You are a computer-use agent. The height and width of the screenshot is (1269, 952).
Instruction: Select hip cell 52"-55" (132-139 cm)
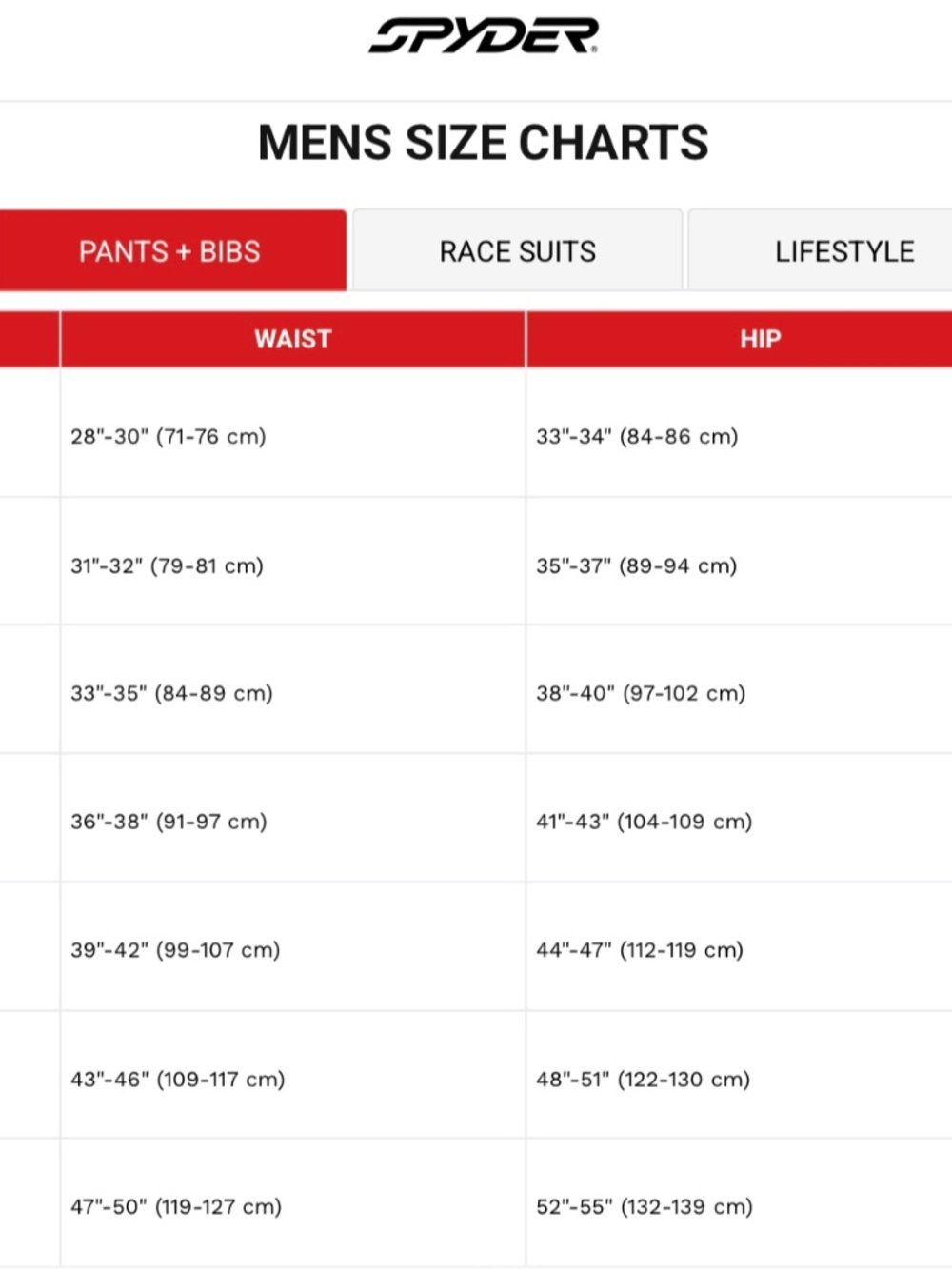(x=740, y=1203)
